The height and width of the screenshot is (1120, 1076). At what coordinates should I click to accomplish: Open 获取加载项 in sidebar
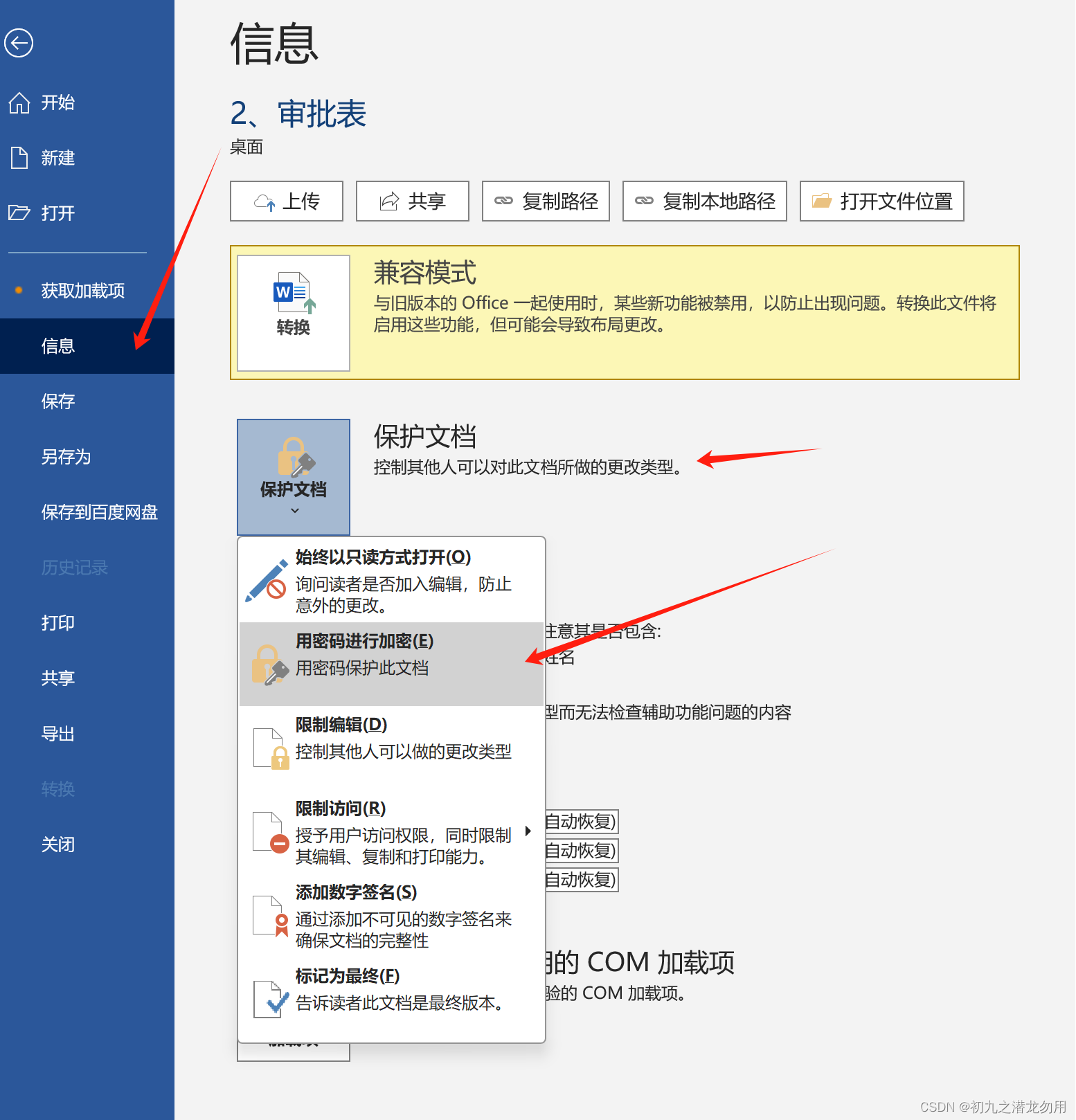tap(87, 291)
